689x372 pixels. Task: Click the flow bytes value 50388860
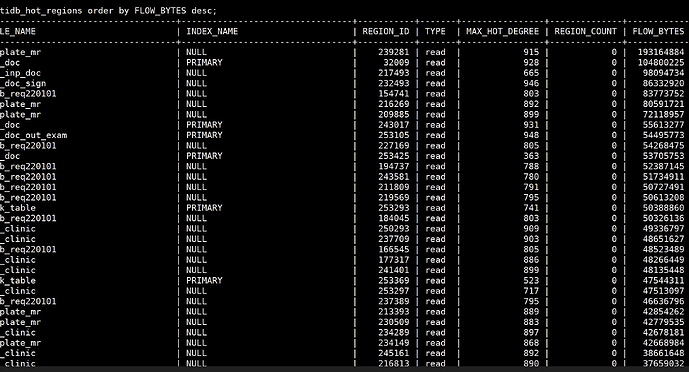click(664, 208)
